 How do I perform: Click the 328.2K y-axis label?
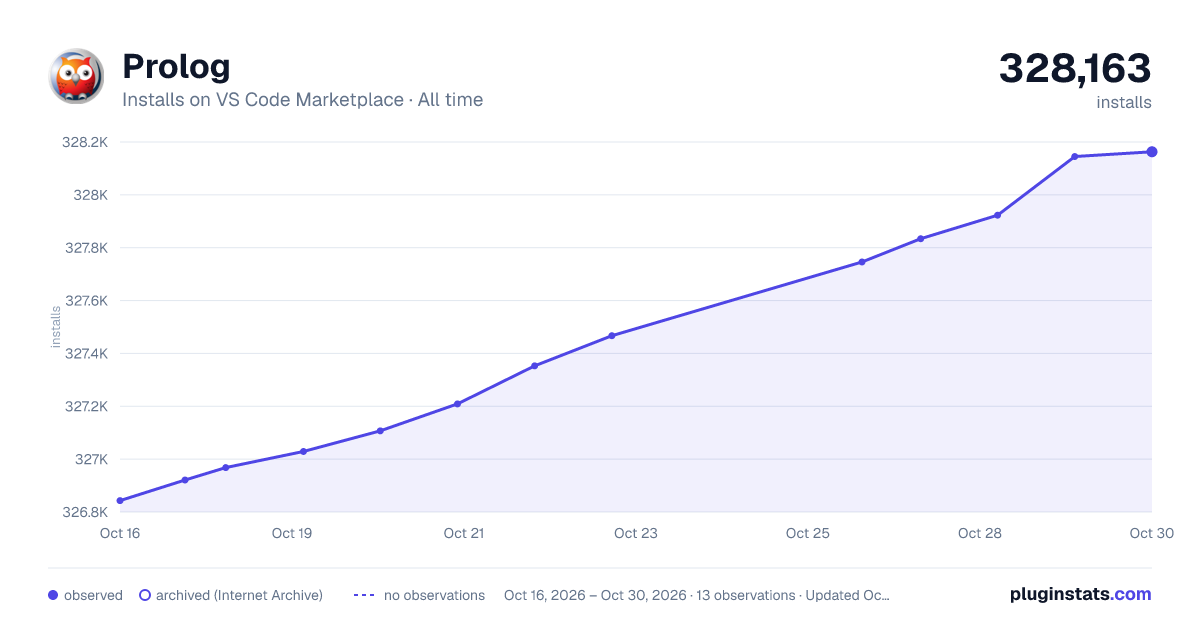tap(85, 142)
